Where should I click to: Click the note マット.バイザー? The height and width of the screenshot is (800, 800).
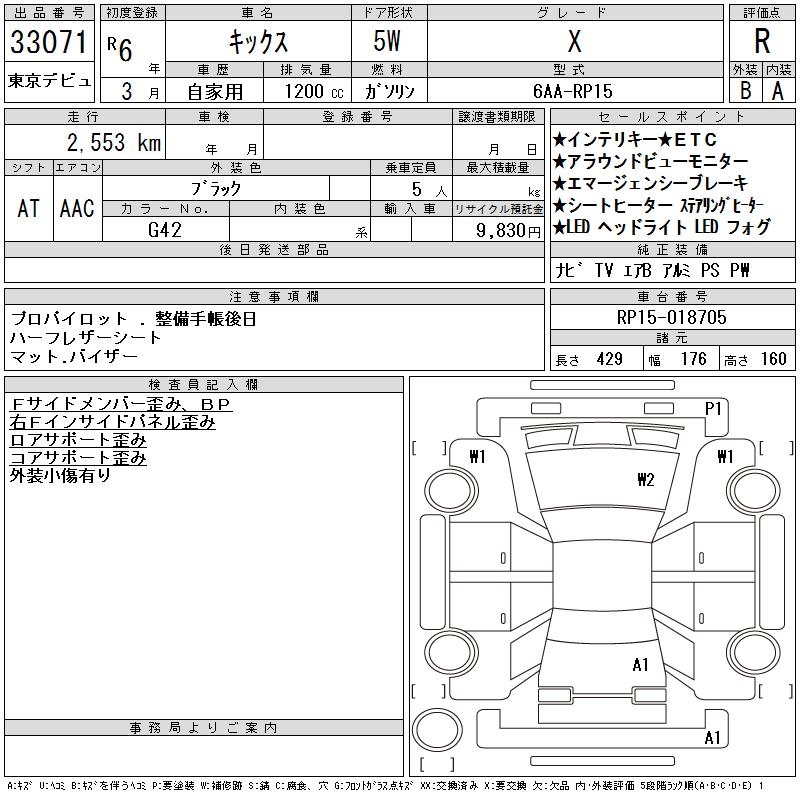(74, 356)
